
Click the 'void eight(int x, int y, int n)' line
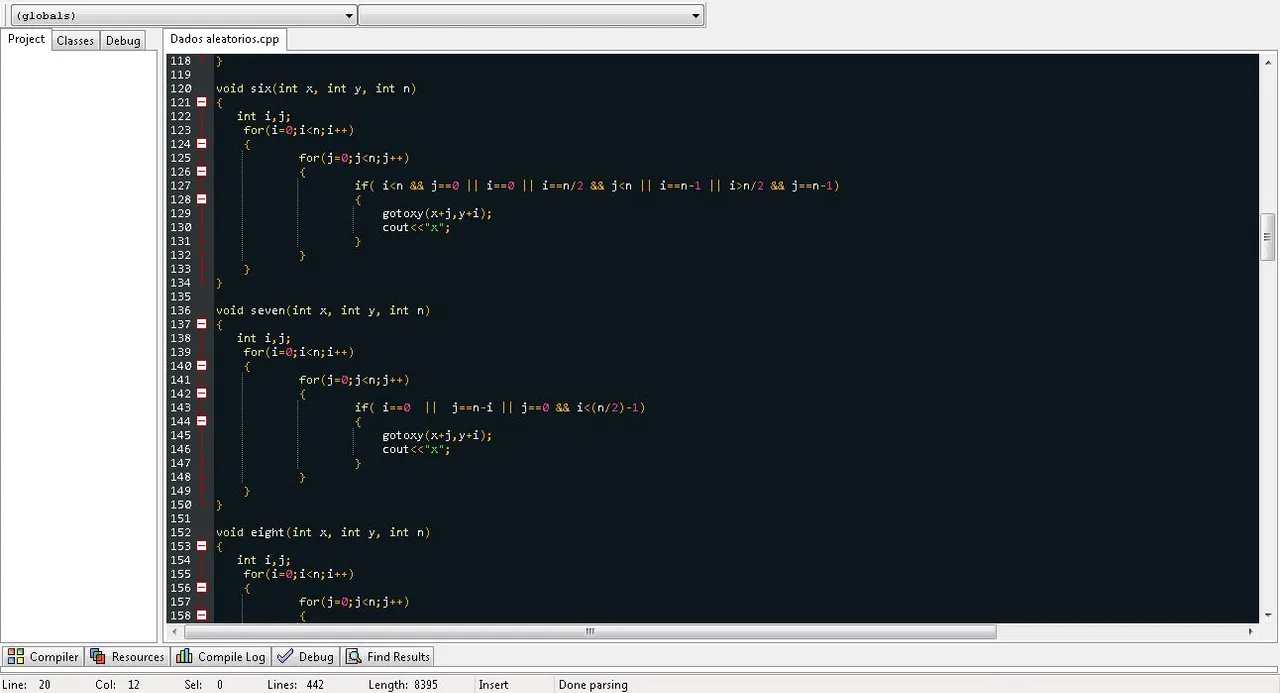point(323,532)
